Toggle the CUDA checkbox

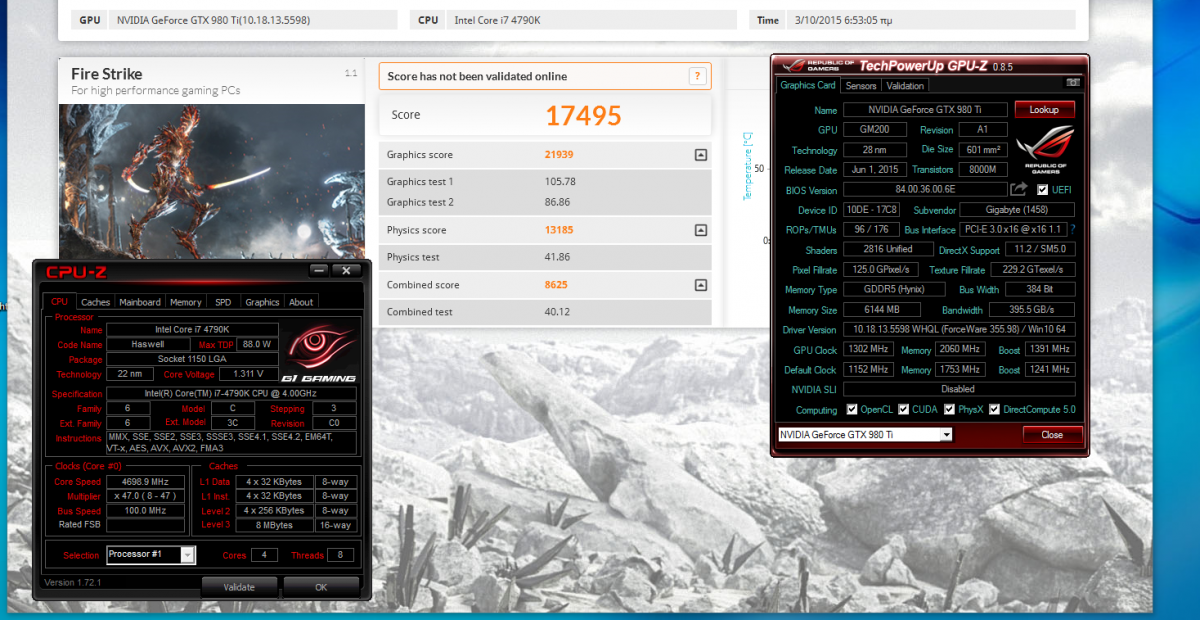coord(903,409)
